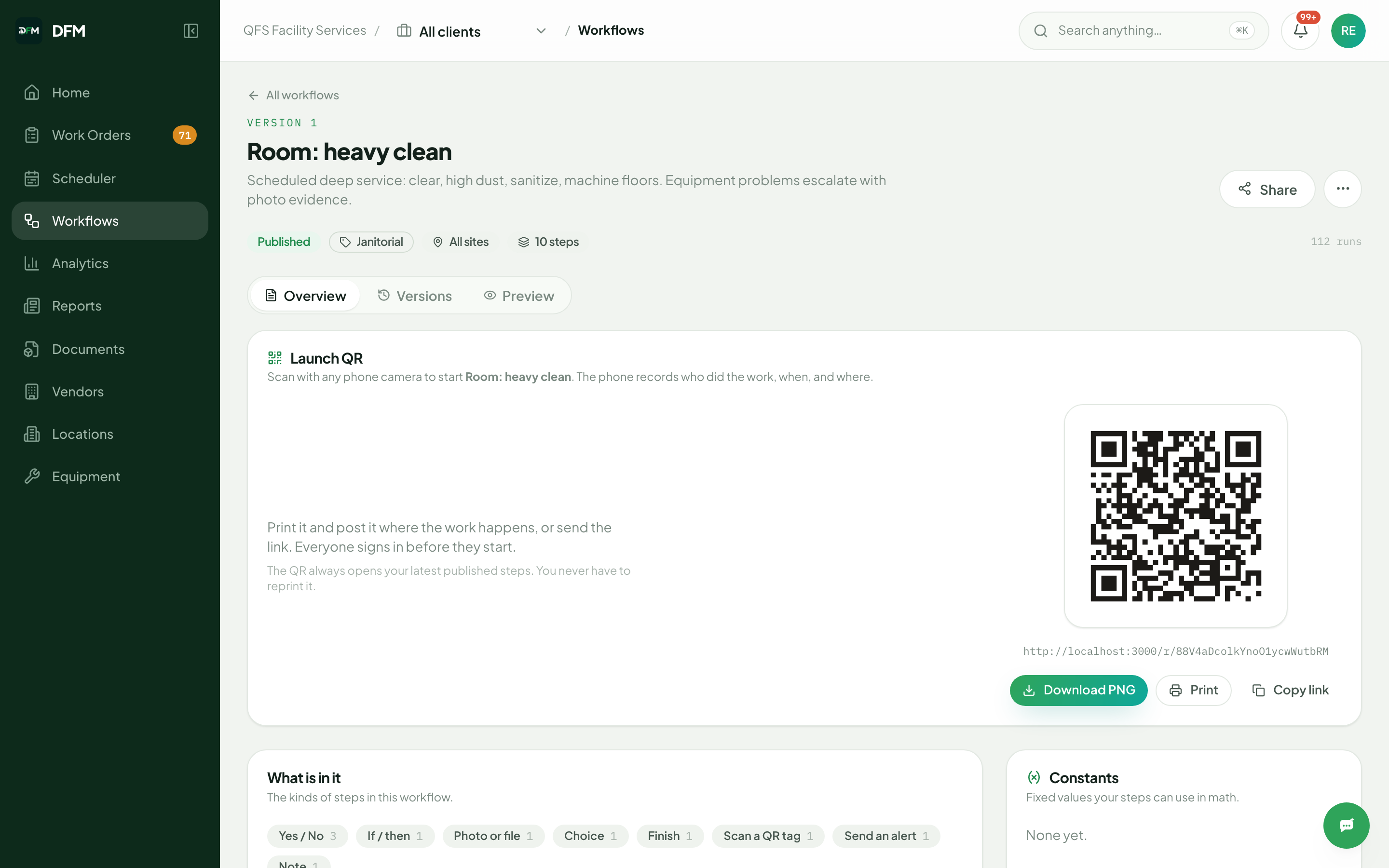Click the 71 Work Orders badge

pyautogui.click(x=184, y=135)
